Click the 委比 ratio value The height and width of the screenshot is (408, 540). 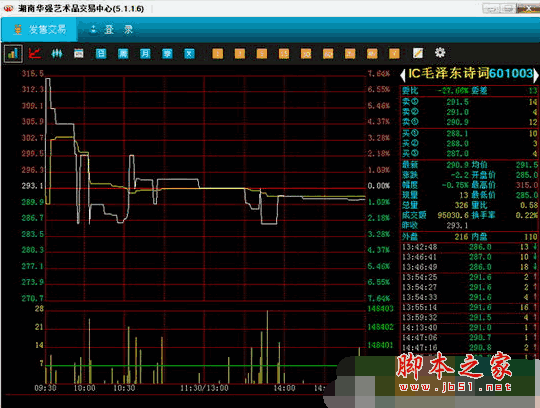453,91
